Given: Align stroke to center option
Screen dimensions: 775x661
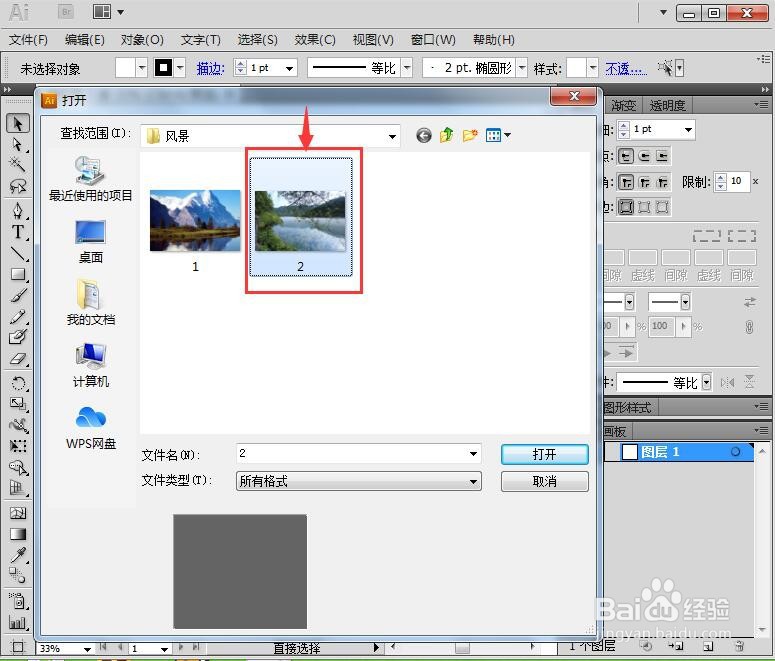Looking at the screenshot, I should coord(626,207).
